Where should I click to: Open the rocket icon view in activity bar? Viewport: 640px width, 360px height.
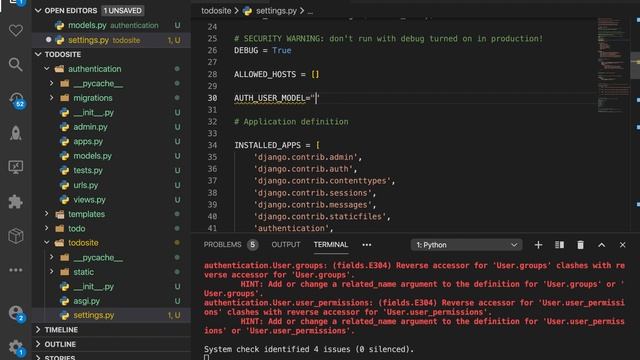[16, 133]
